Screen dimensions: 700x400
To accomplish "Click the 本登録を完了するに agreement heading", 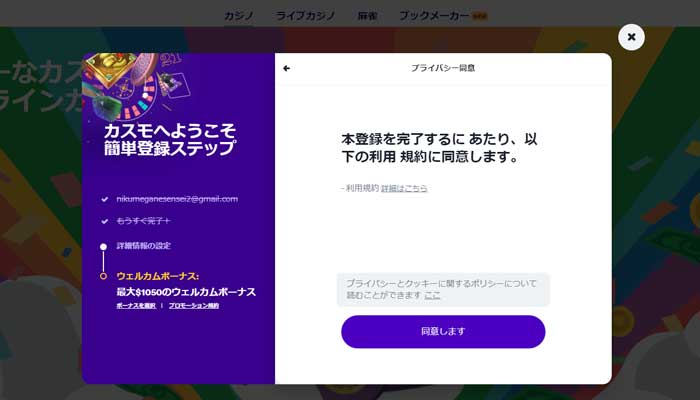I will [x=439, y=148].
